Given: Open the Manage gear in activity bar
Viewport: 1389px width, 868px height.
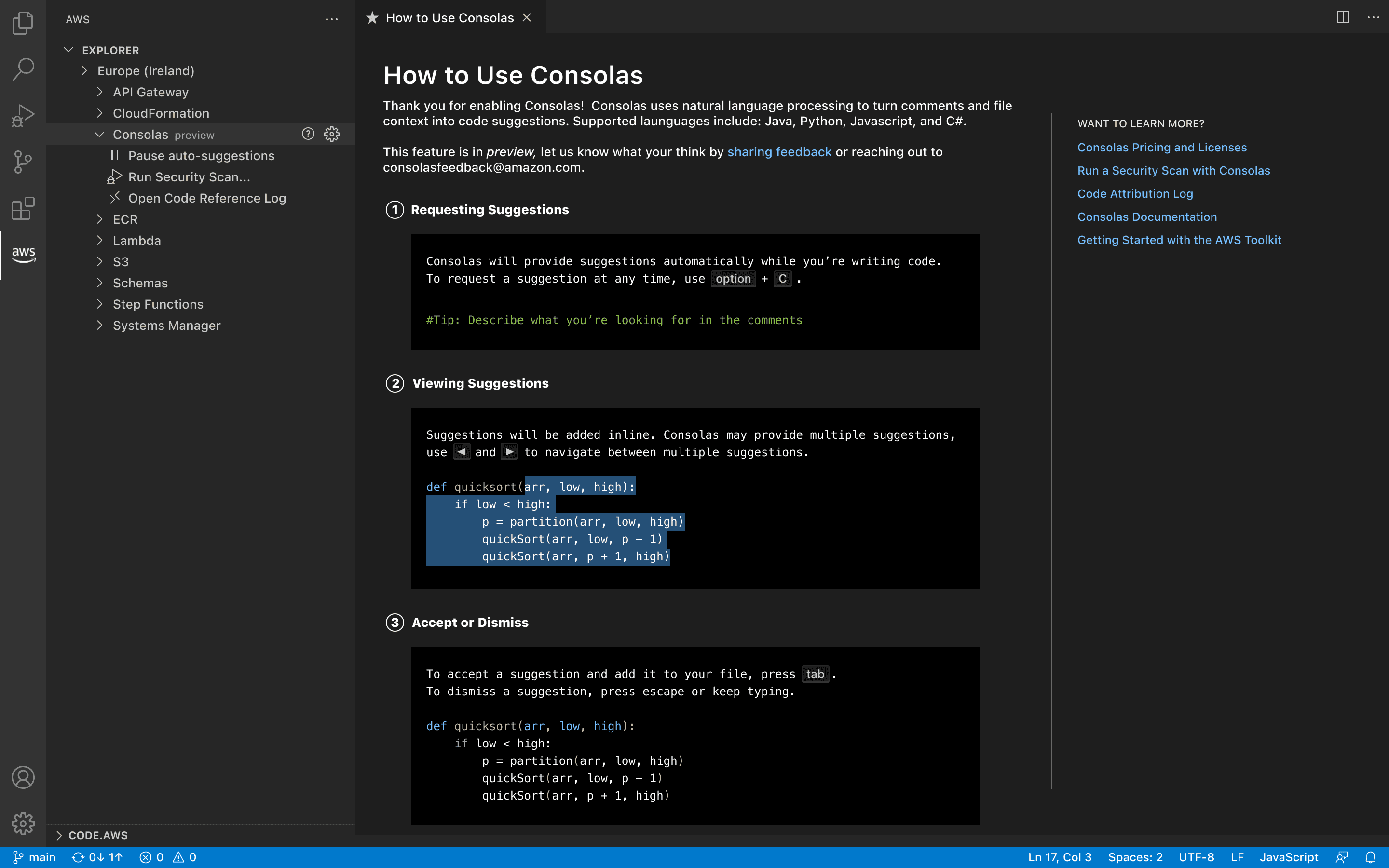Looking at the screenshot, I should (x=23, y=823).
